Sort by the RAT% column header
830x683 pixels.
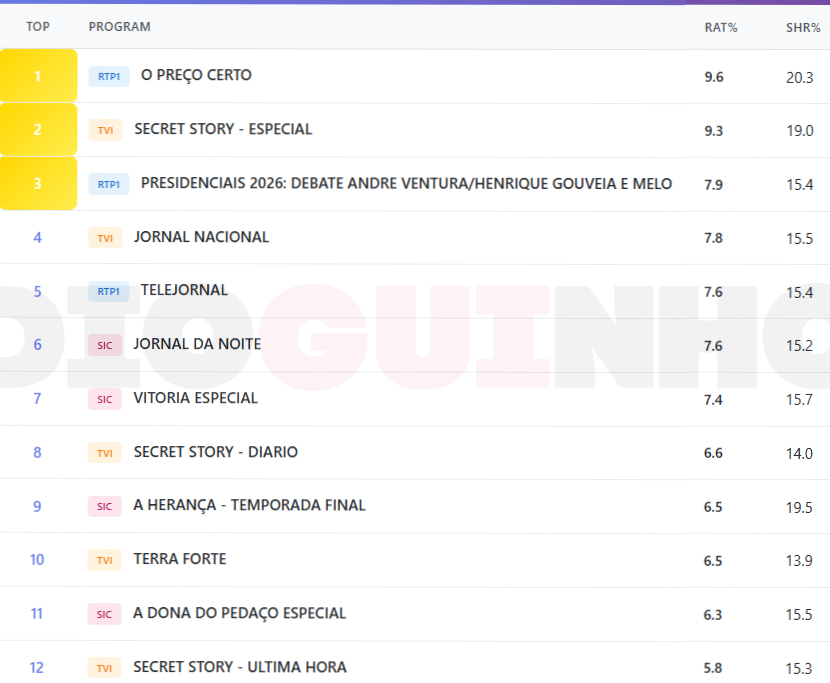[x=720, y=27]
